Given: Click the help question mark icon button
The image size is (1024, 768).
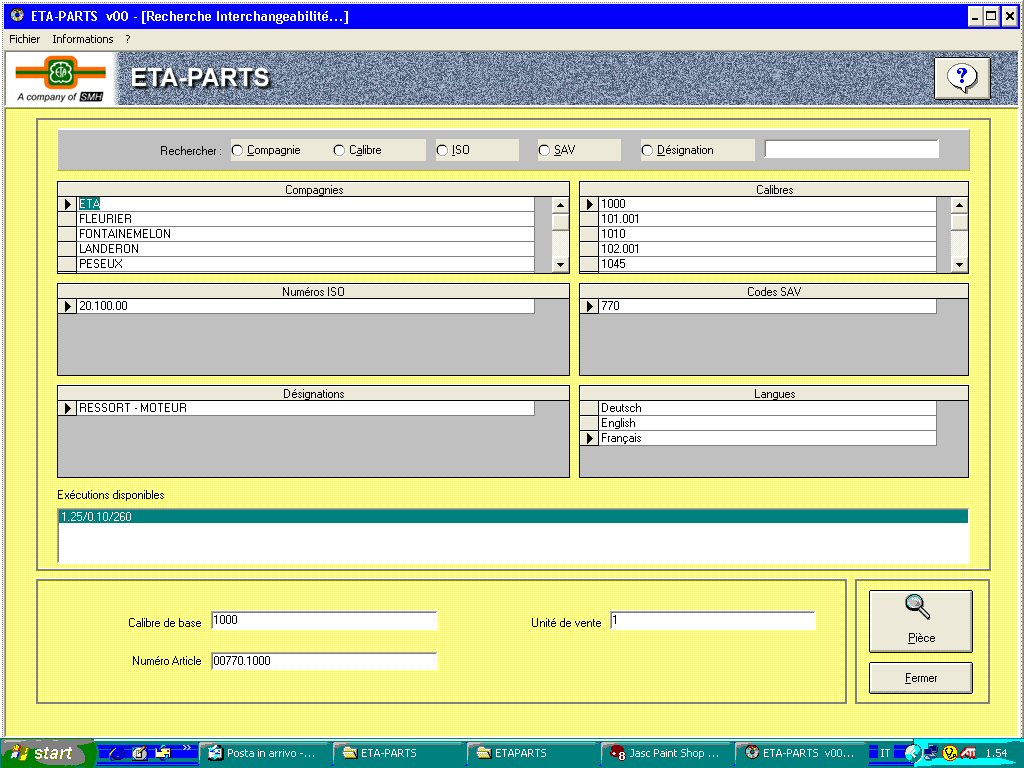Looking at the screenshot, I should tap(961, 78).
